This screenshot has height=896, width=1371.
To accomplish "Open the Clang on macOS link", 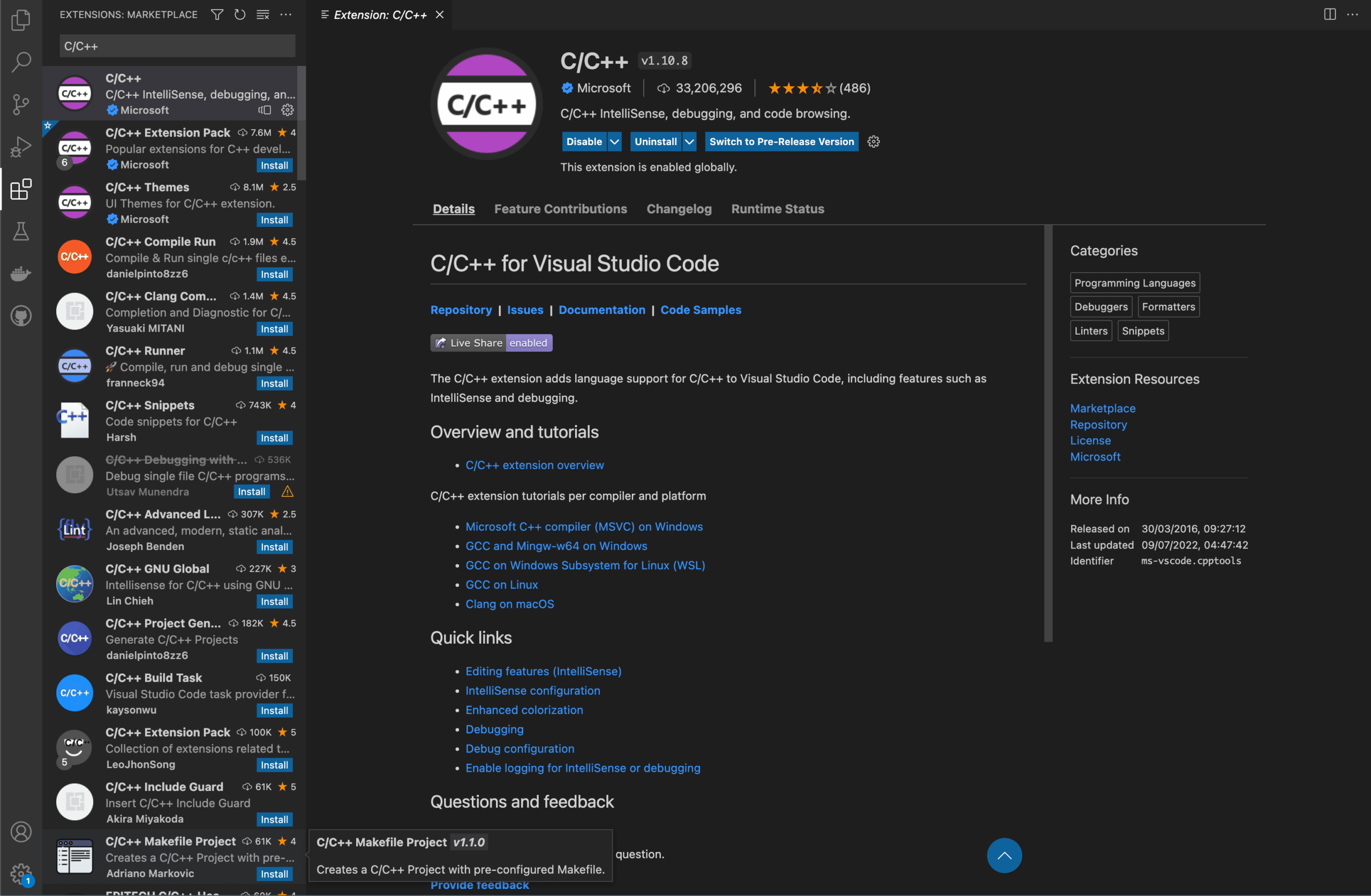I will pos(509,604).
